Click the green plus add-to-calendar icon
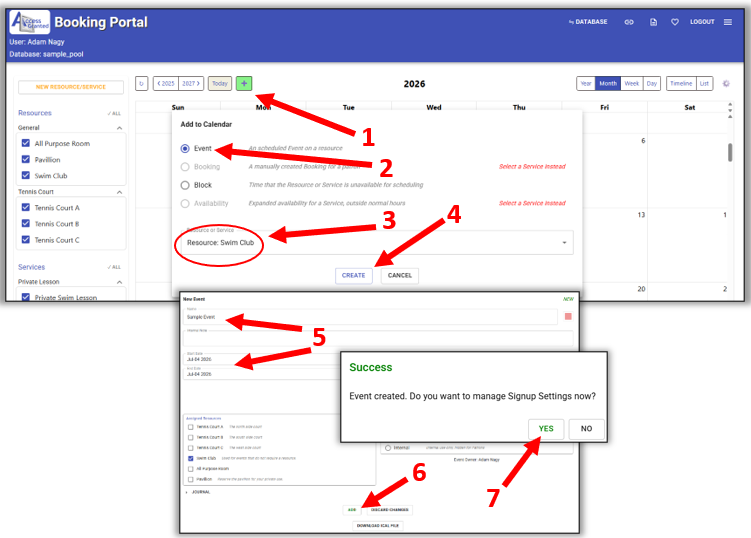 (x=245, y=84)
